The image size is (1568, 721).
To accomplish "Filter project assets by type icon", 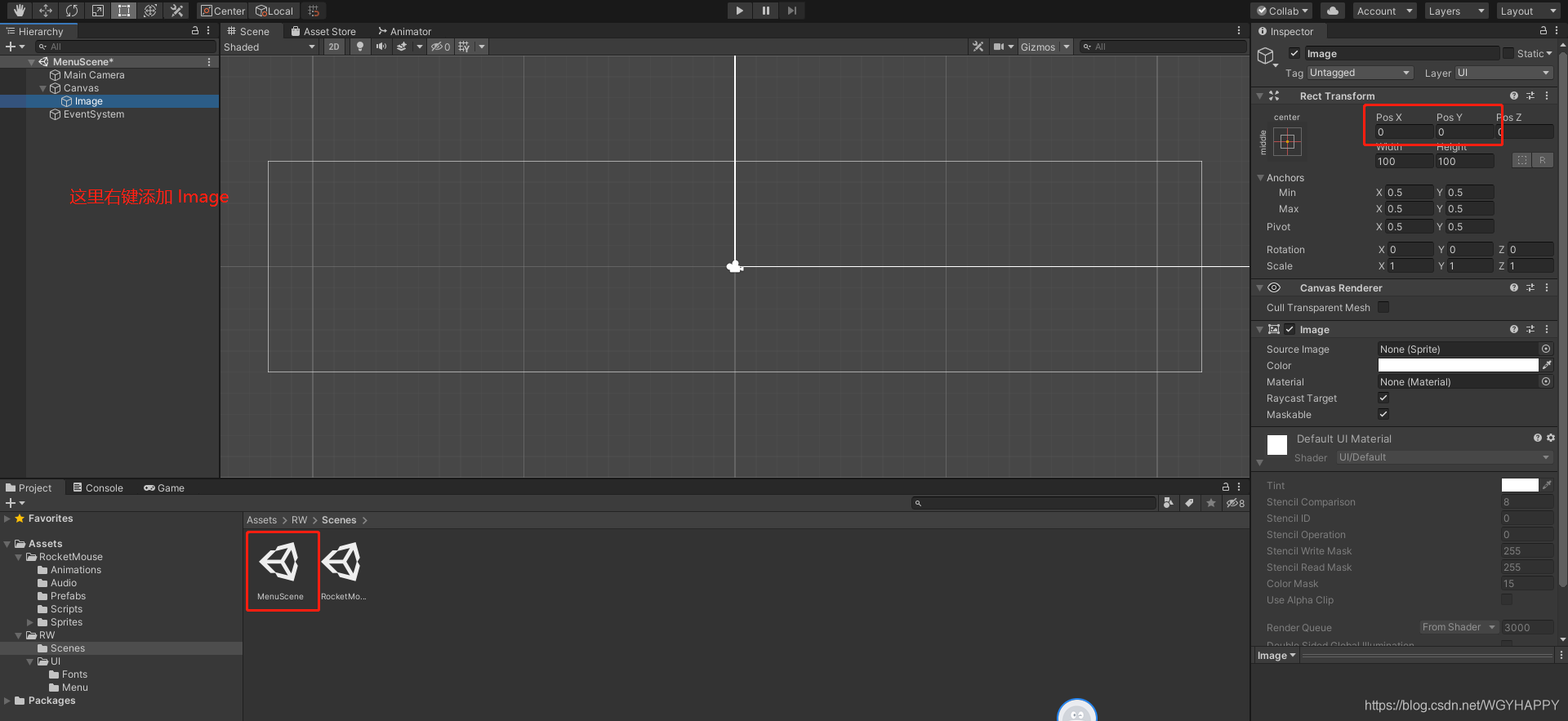I will point(1169,503).
